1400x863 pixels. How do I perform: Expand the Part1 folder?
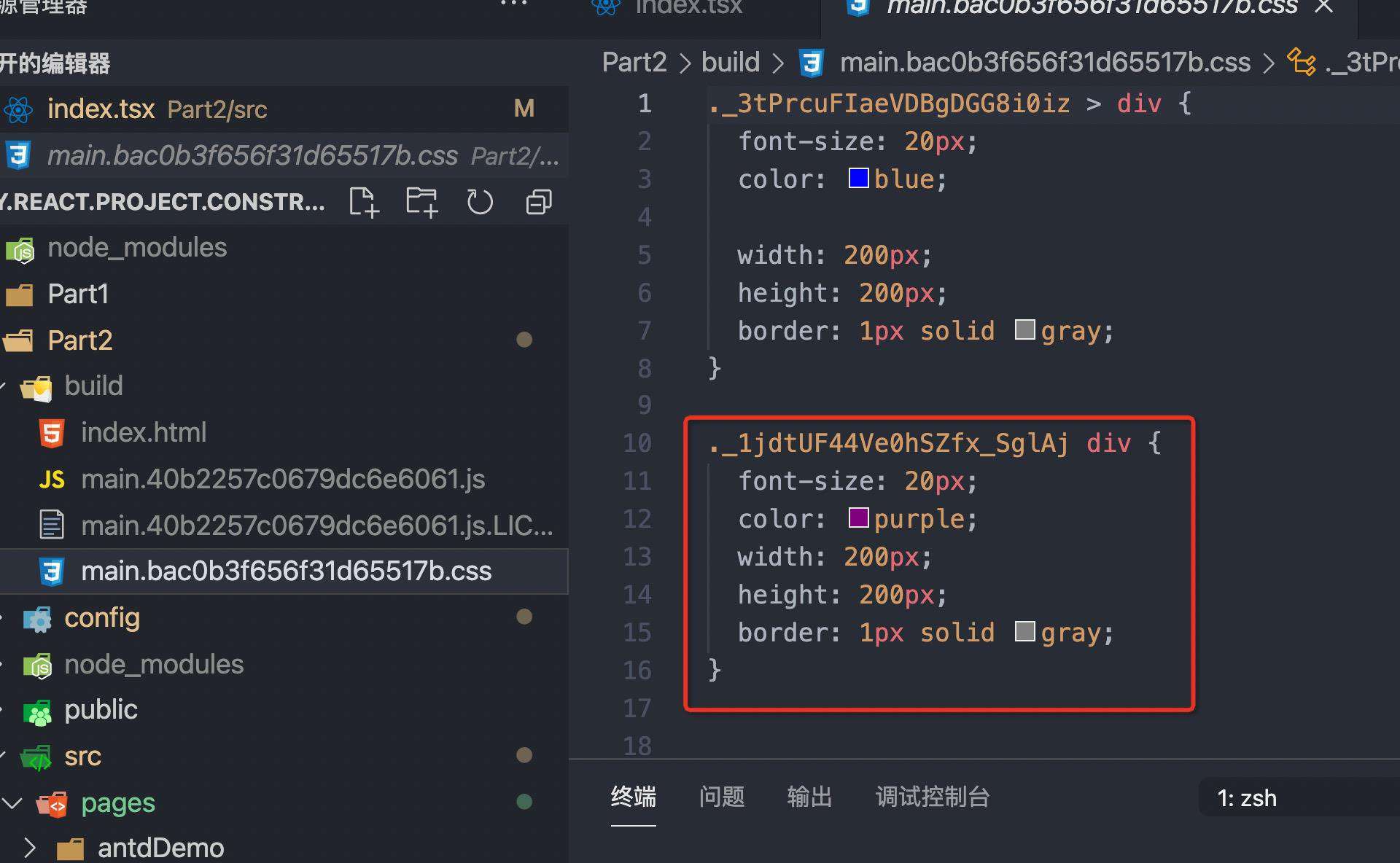coord(284,294)
